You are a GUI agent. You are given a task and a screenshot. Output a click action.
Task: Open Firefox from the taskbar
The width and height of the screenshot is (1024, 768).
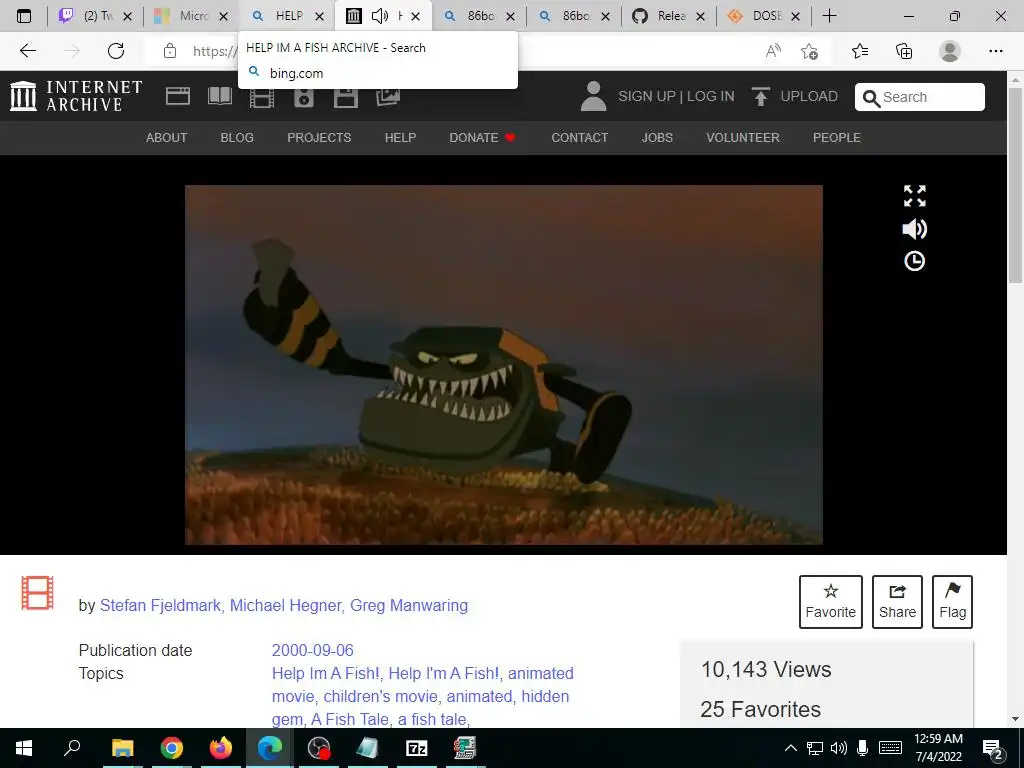pyautogui.click(x=221, y=748)
